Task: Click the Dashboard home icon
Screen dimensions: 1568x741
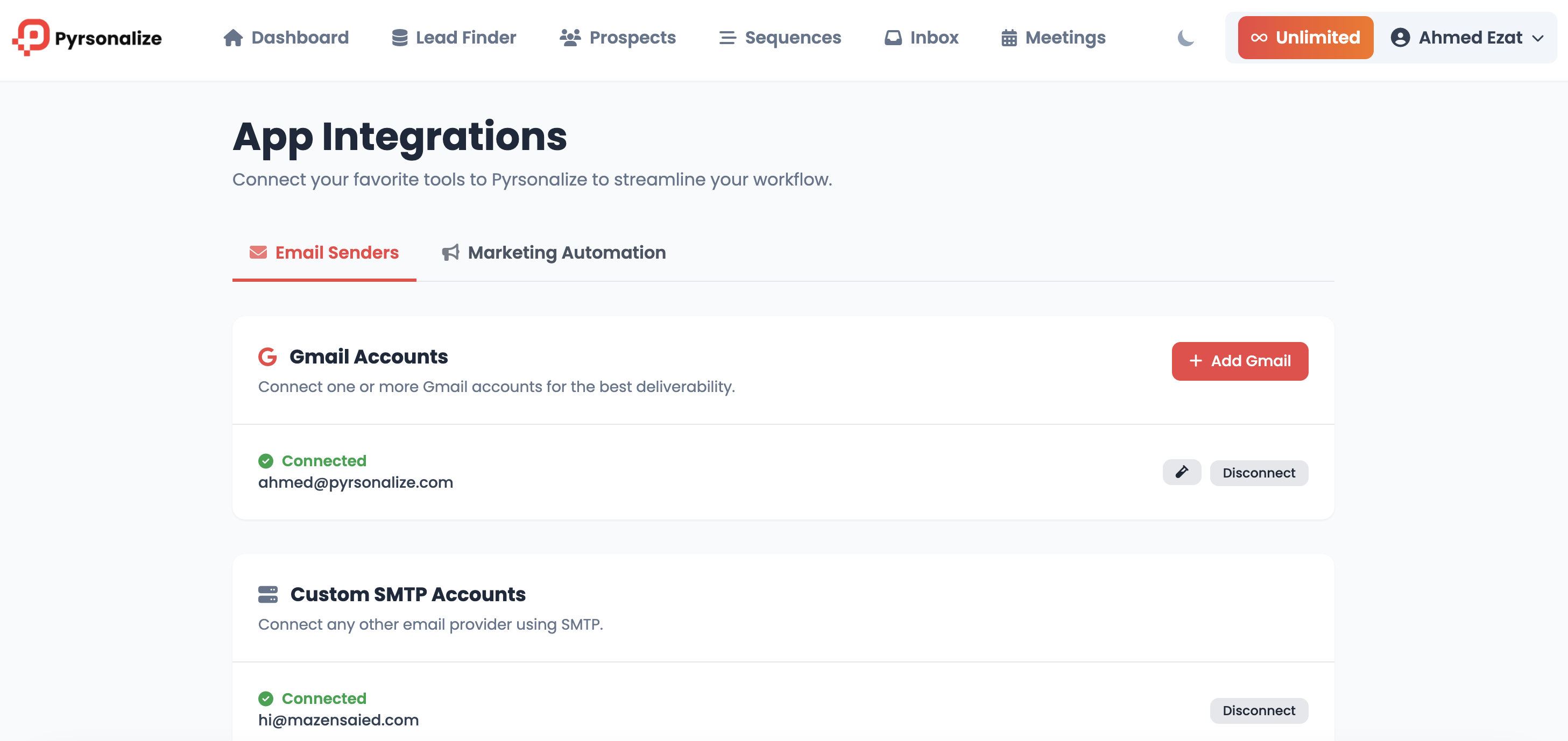Action: point(232,38)
